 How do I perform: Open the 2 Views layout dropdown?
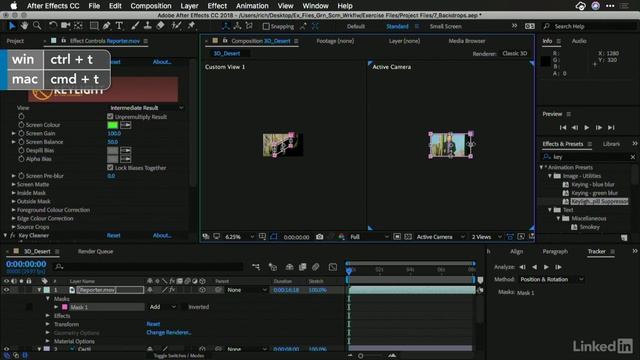coord(487,237)
